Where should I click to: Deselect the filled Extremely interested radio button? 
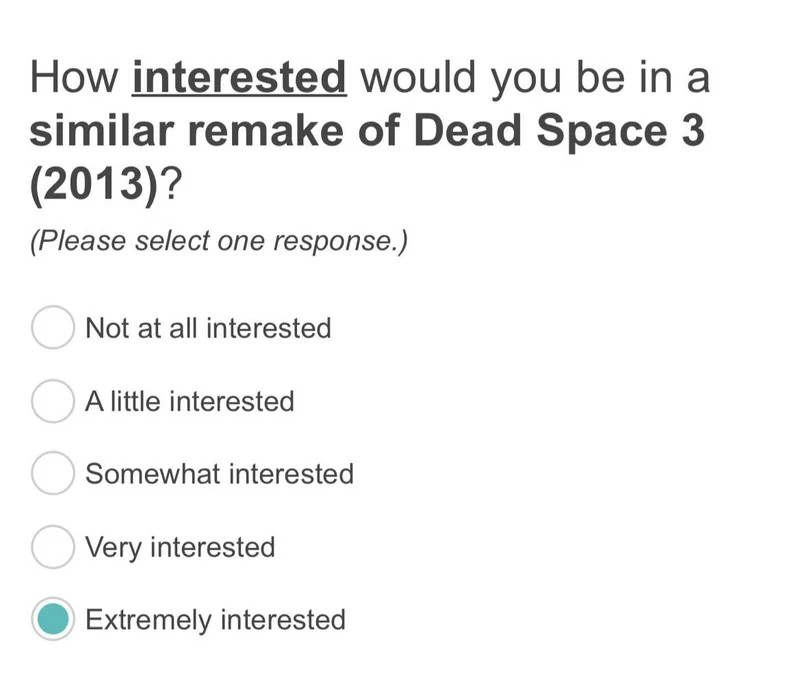coord(52,620)
